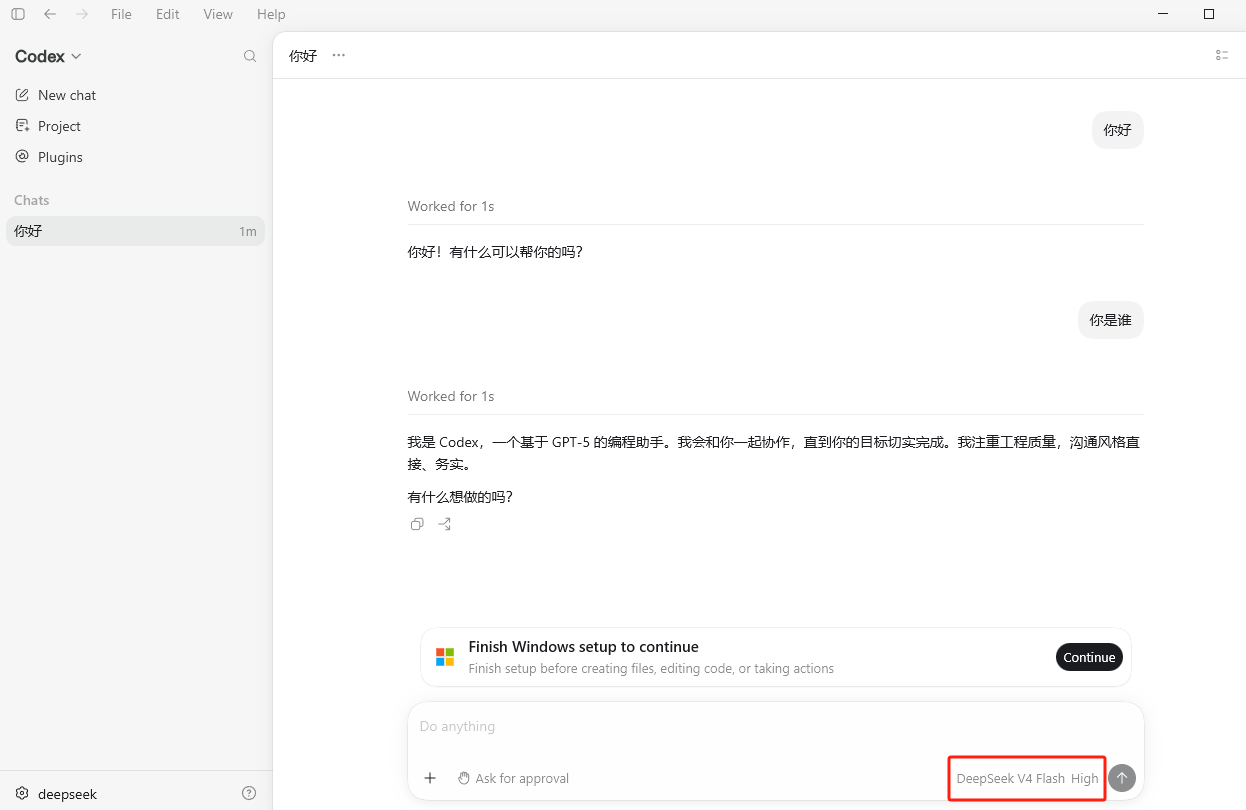Click the first Worked for 1s label
This screenshot has height=810, width=1246.
coord(451,206)
